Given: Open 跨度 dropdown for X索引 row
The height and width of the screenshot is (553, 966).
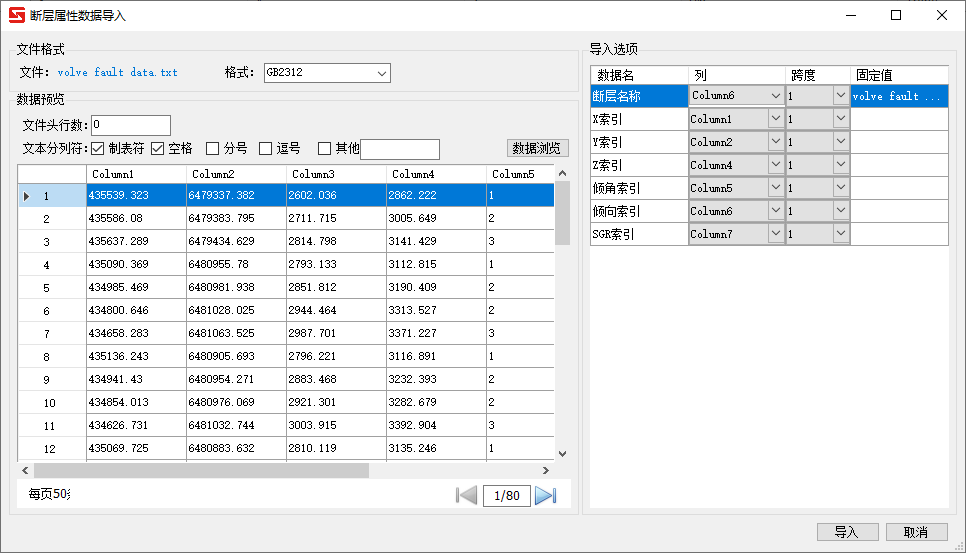Looking at the screenshot, I should [841, 118].
